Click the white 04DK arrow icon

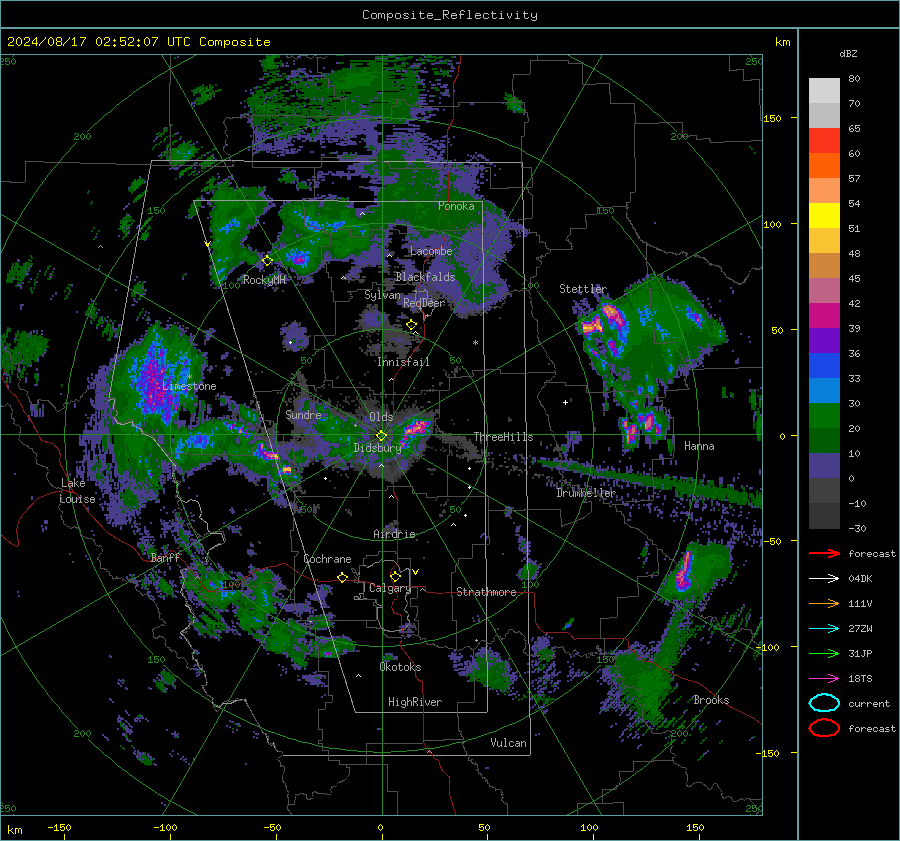pyautogui.click(x=824, y=579)
